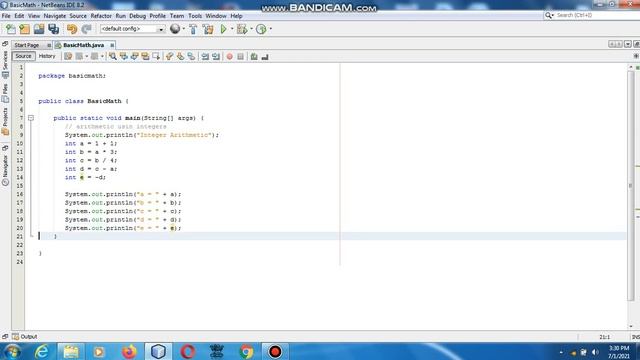Click the New Project icon
This screenshot has width=640, height=360.
25,29
